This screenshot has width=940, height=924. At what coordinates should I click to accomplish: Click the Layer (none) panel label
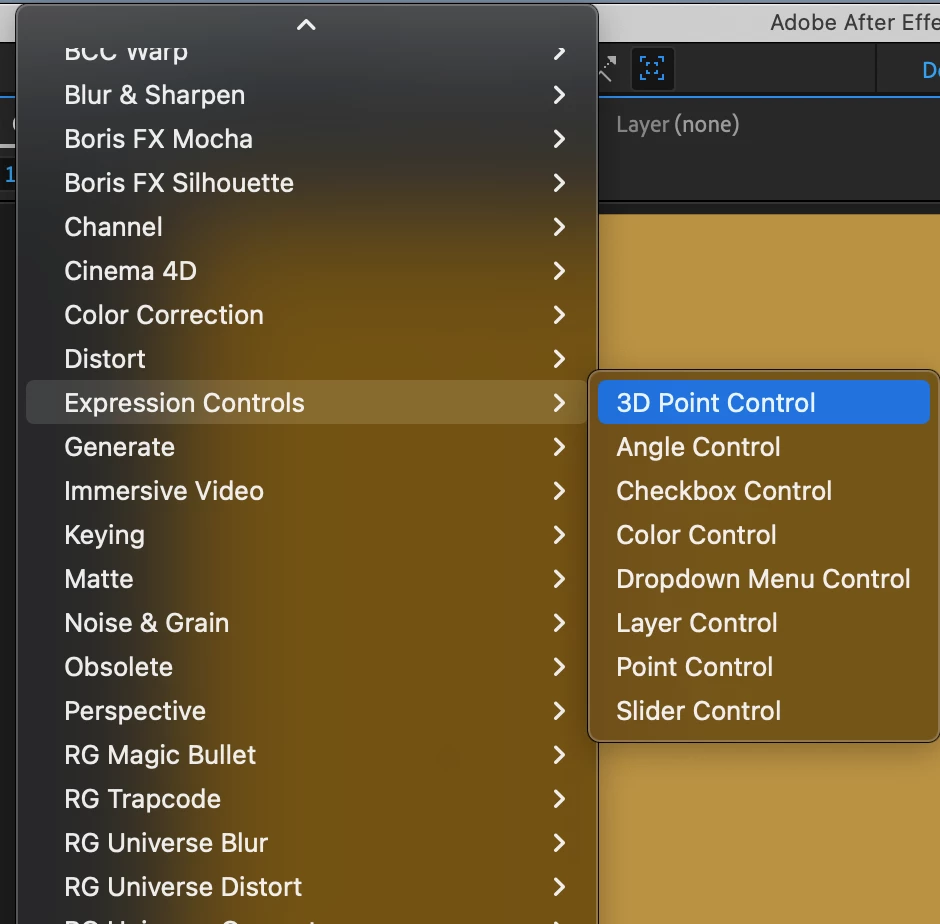[677, 125]
